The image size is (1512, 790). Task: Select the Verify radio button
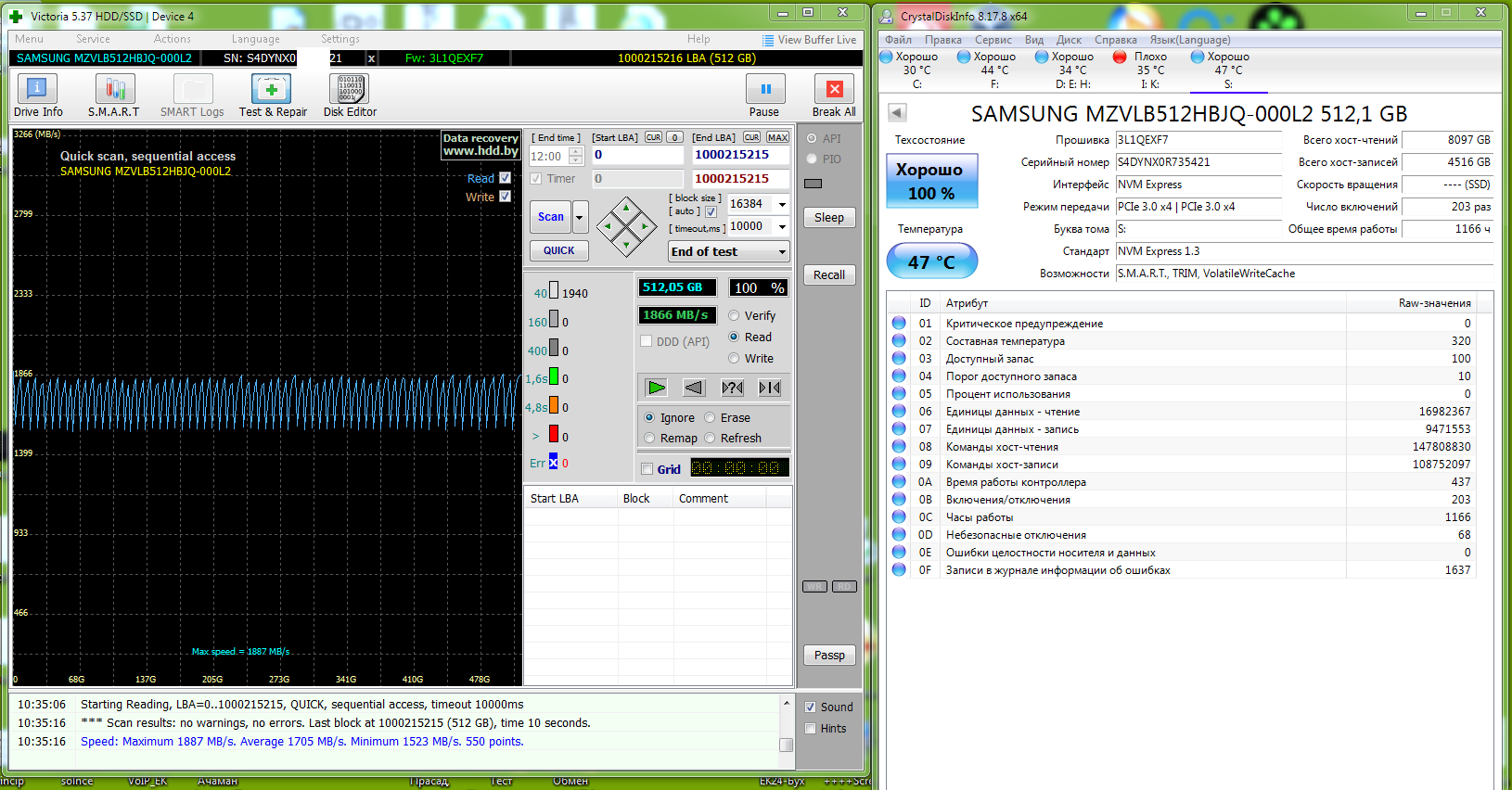[x=734, y=316]
